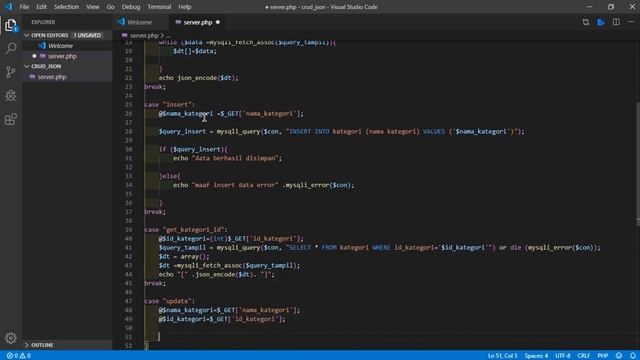Click the $query_insert line 28
The image size is (640, 360).
coord(341,131)
